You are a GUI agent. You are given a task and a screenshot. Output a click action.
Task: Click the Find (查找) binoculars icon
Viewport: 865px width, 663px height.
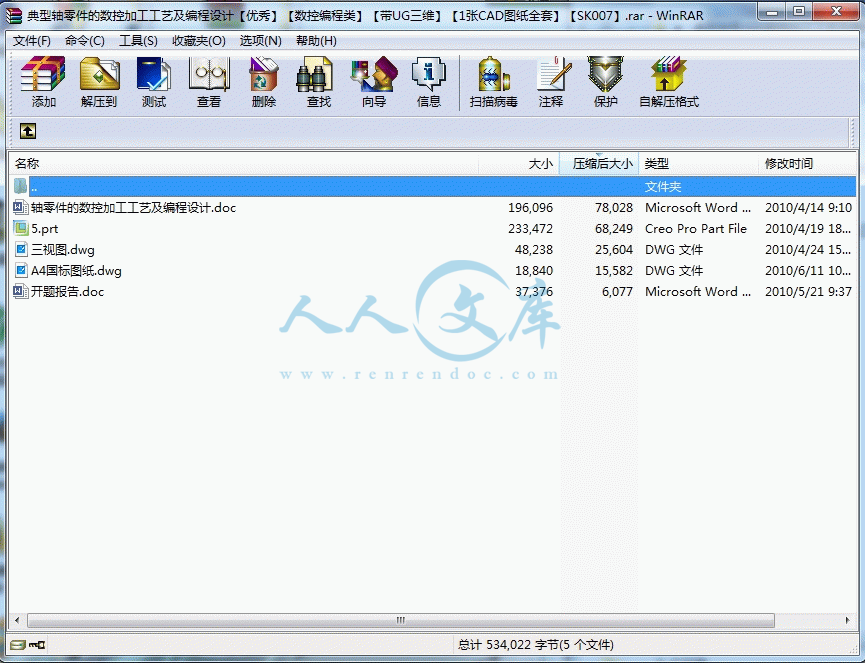pyautogui.click(x=314, y=74)
